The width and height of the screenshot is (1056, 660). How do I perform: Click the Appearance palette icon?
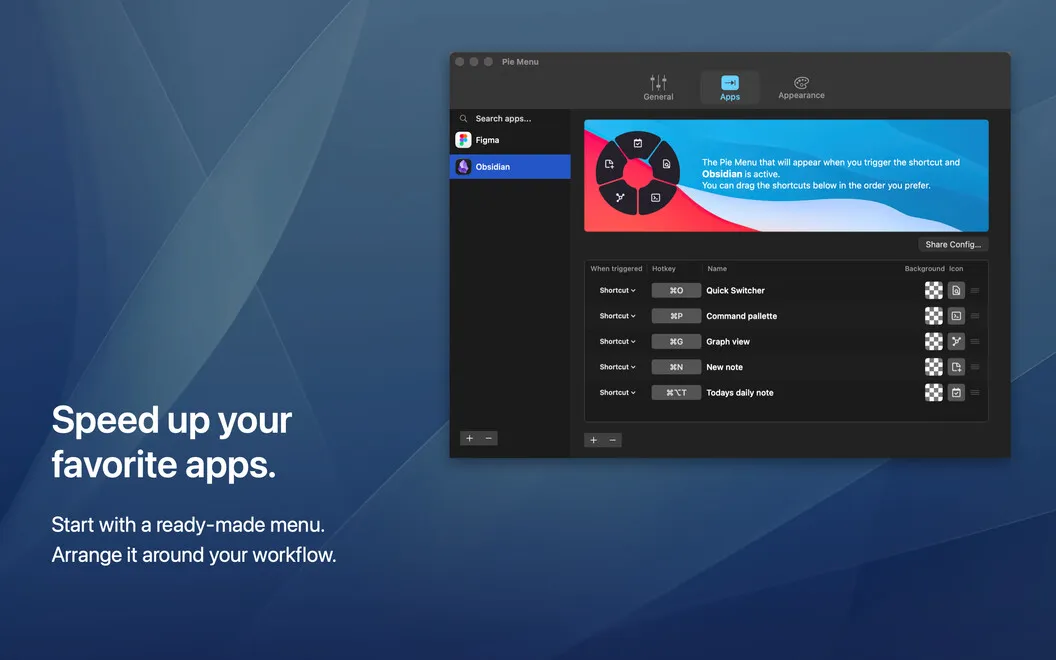pyautogui.click(x=801, y=82)
